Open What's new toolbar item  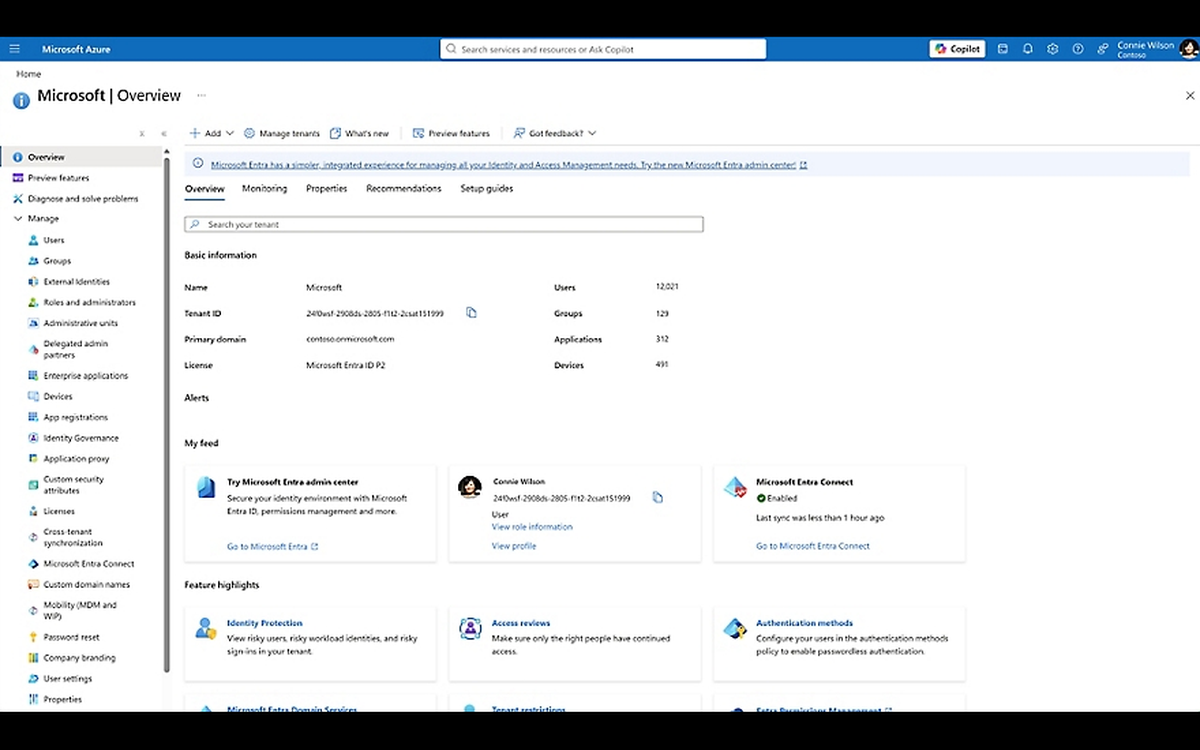[359, 133]
